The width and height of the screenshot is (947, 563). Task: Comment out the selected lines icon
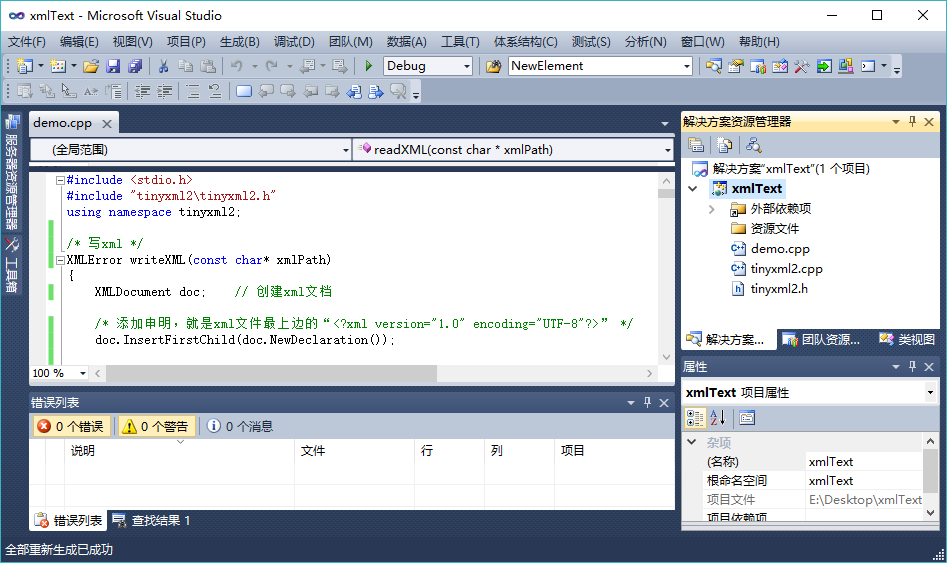click(193, 91)
